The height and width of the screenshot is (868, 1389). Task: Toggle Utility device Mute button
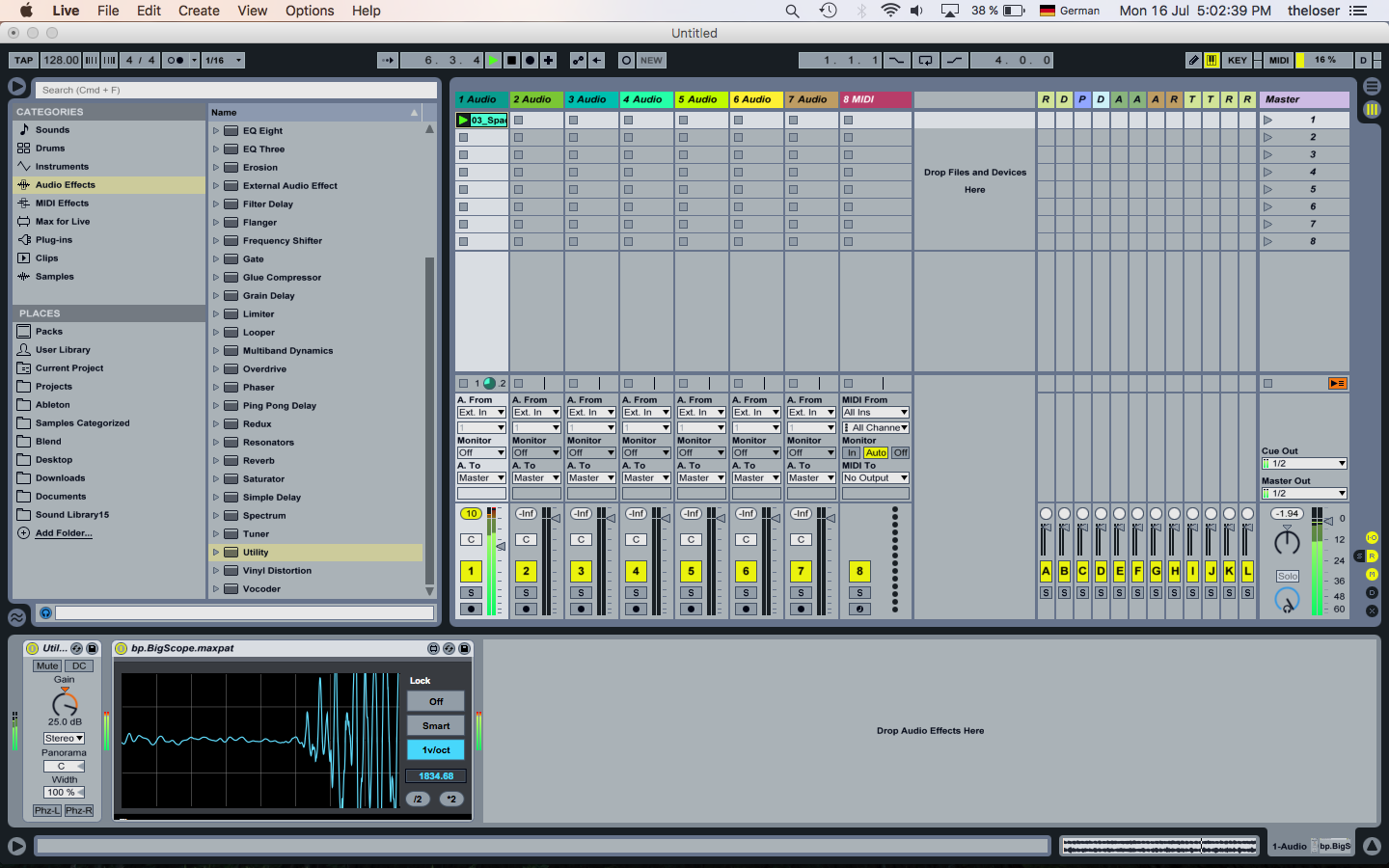pos(47,666)
